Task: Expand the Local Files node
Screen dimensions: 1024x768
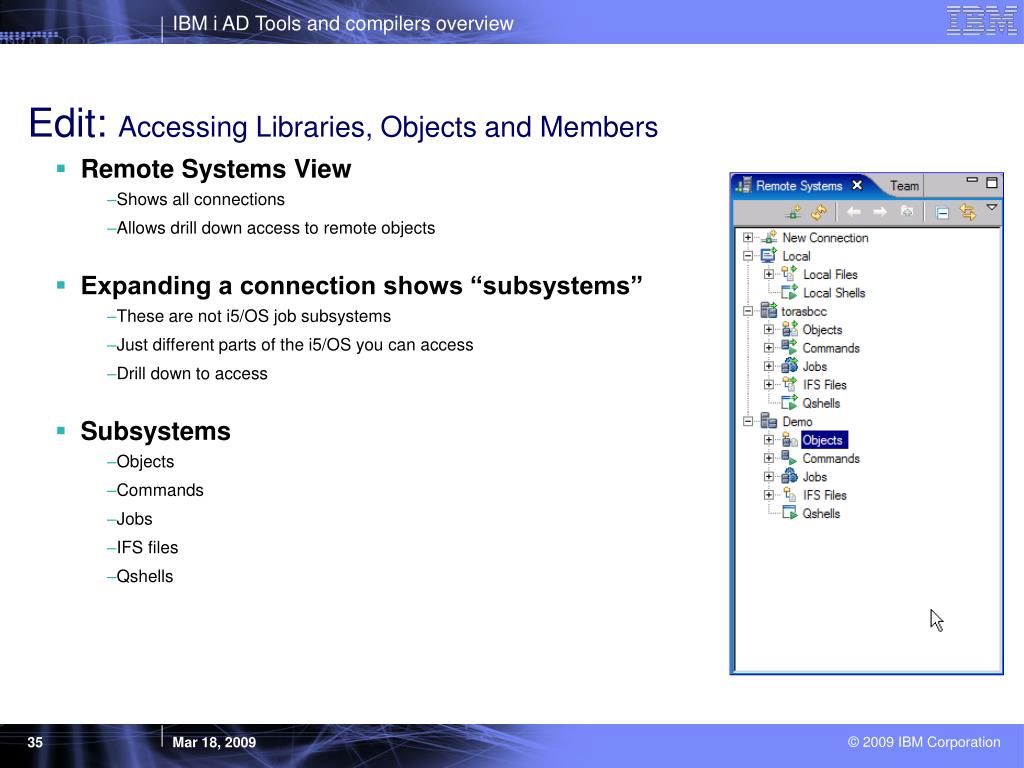Action: [x=769, y=274]
